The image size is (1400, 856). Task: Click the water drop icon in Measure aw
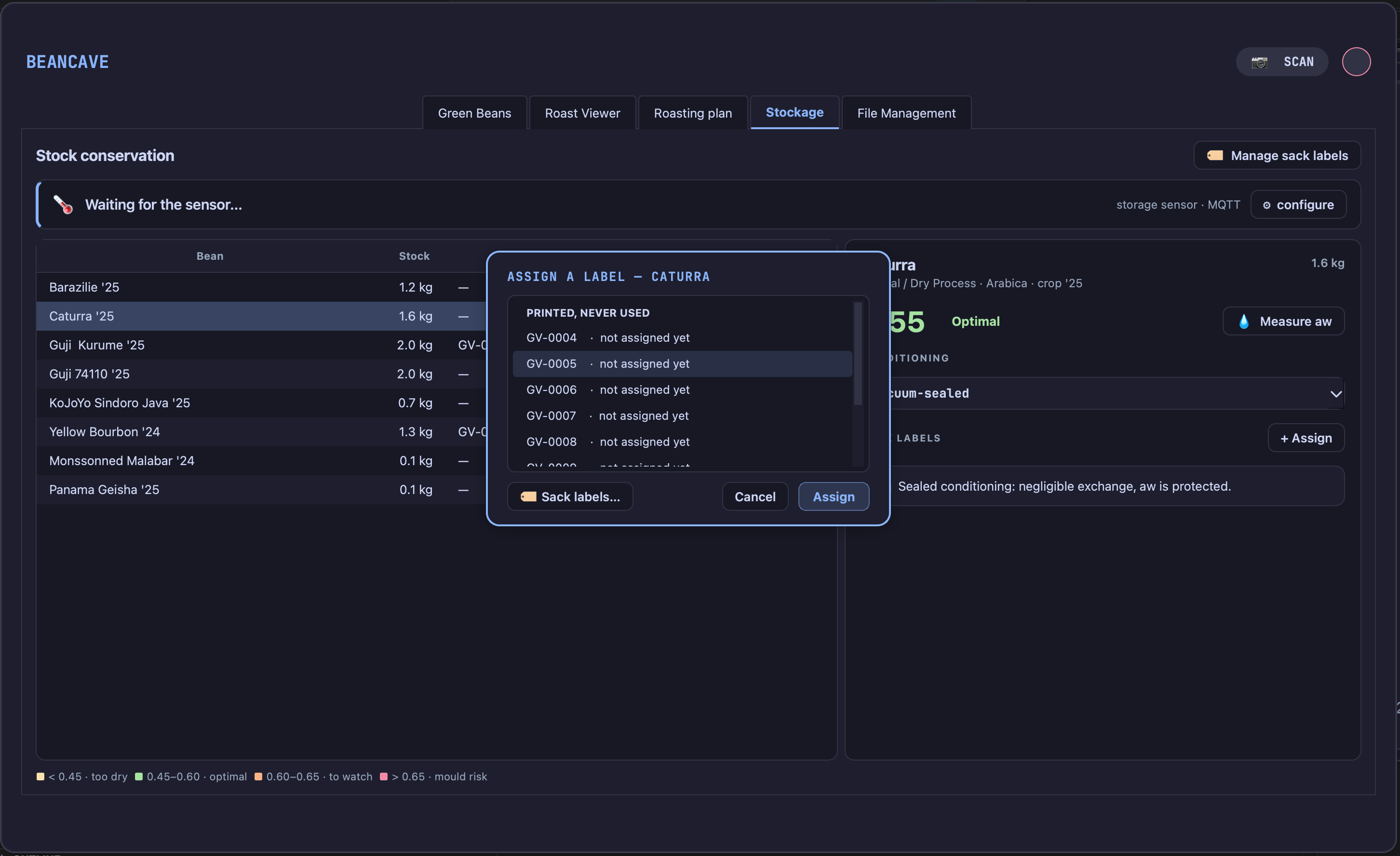1244,321
